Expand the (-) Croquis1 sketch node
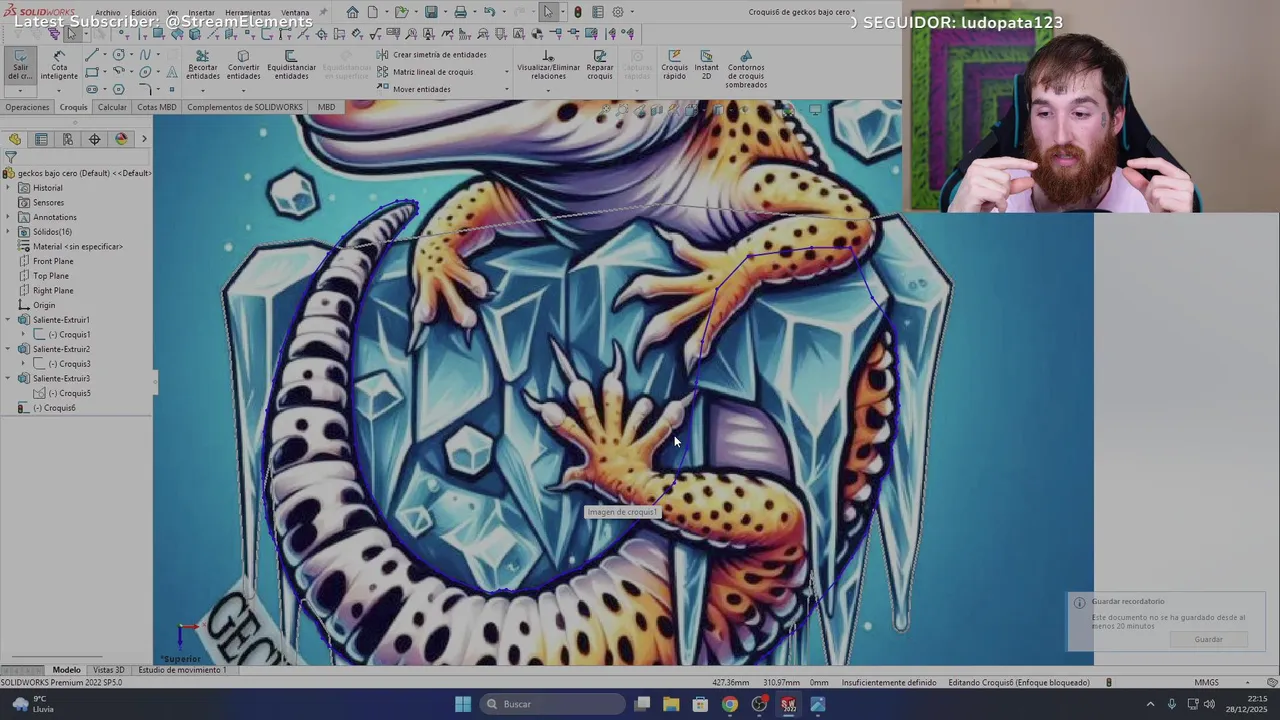Viewport: 1280px width, 720px height. (25, 334)
